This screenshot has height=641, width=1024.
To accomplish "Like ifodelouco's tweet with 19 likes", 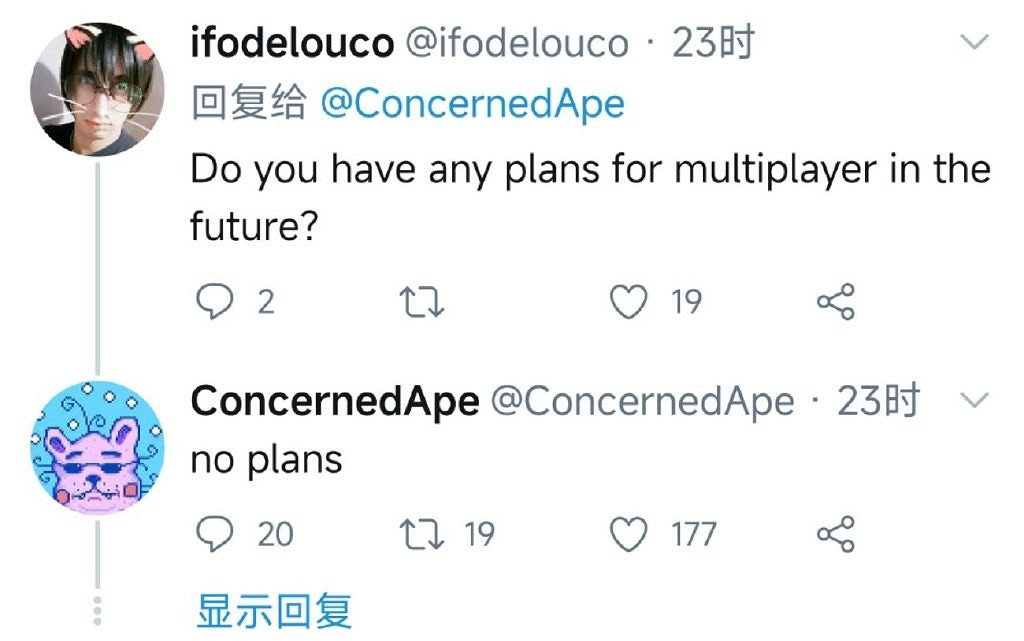I will [x=629, y=301].
